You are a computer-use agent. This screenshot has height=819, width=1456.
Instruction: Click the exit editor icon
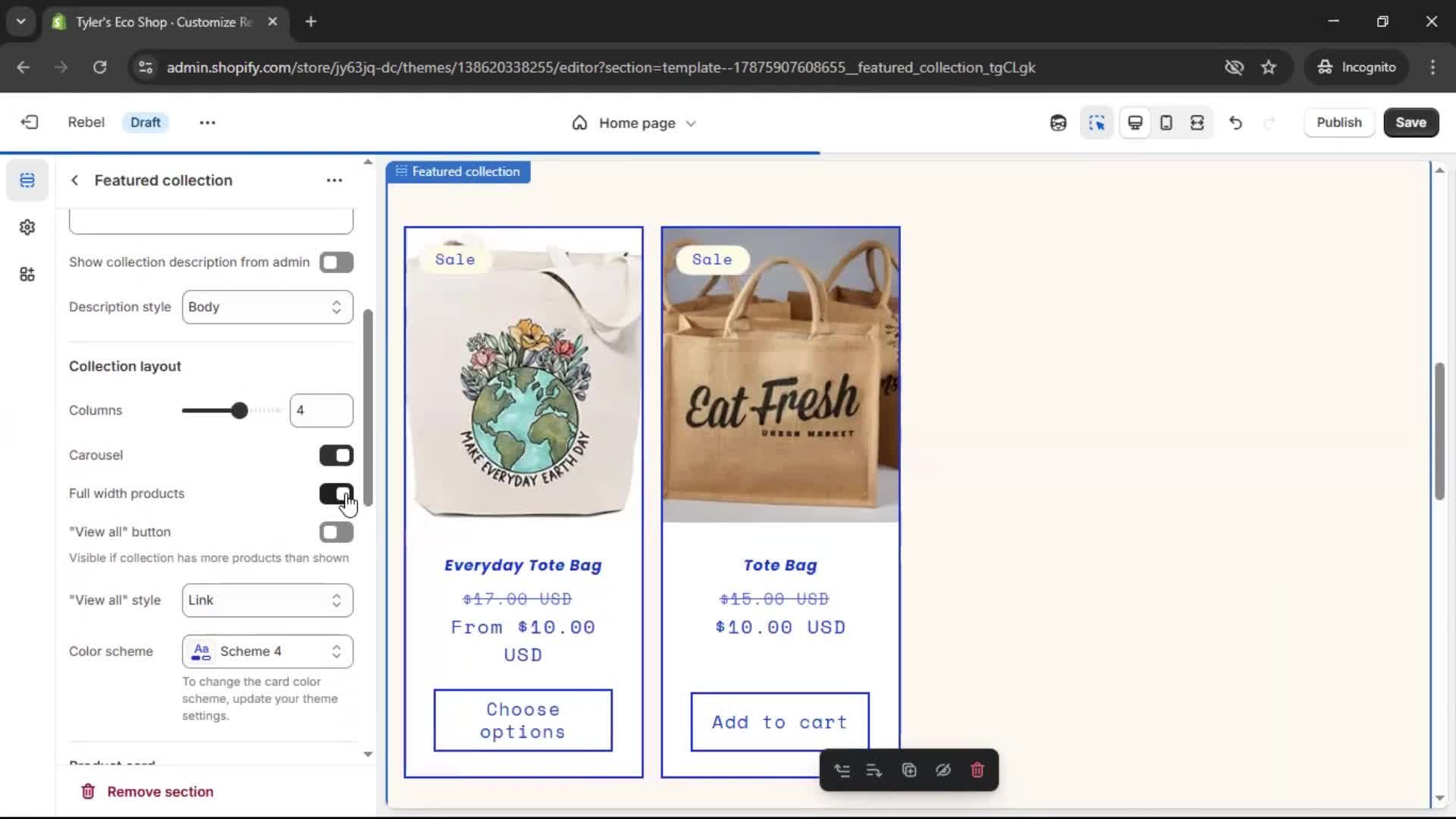(x=30, y=122)
